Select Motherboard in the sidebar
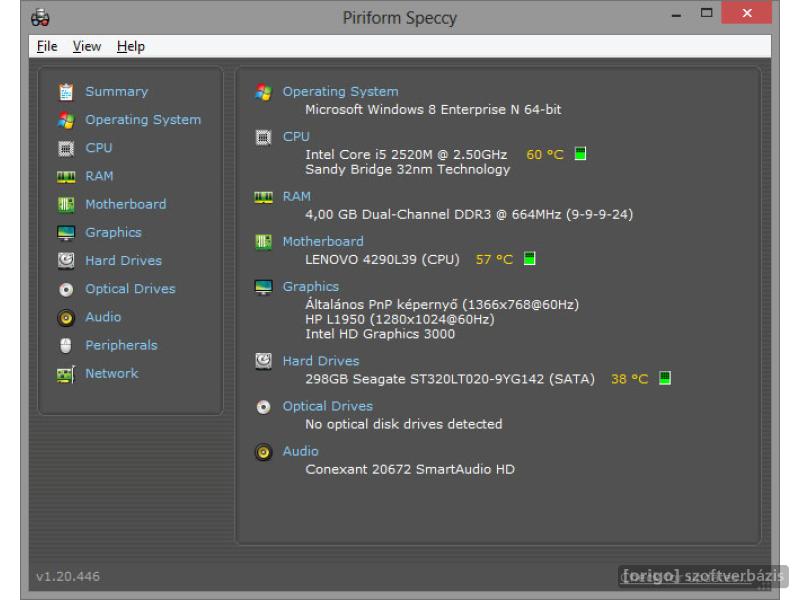Screen dimensions: 800x600 [126, 204]
